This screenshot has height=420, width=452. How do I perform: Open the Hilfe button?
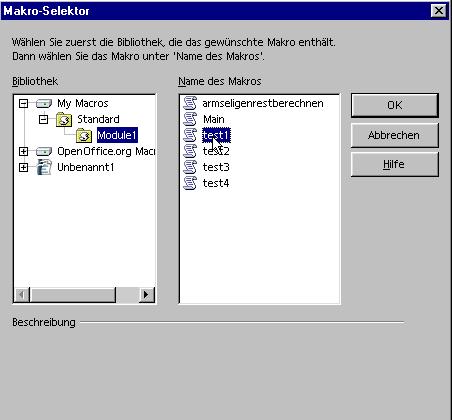(x=395, y=164)
